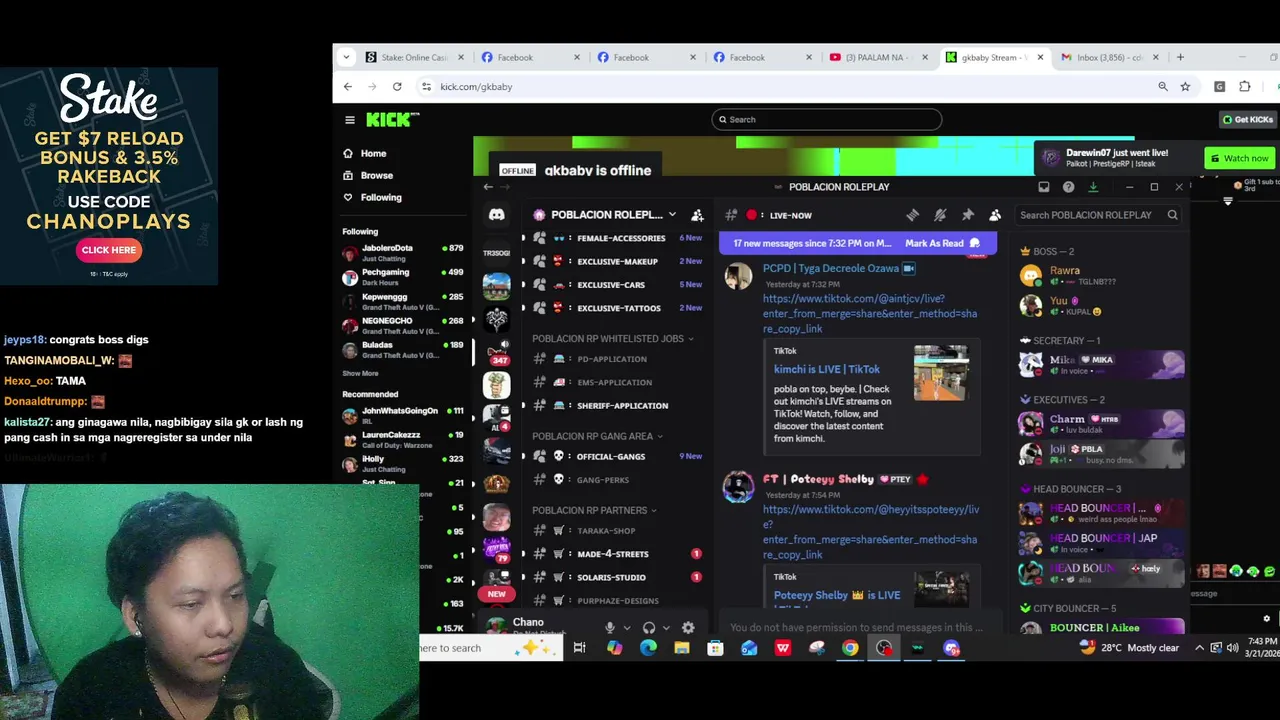Viewport: 1280px width, 720px height.
Task: Open Microsoft Store from the taskbar
Action: coord(715,648)
